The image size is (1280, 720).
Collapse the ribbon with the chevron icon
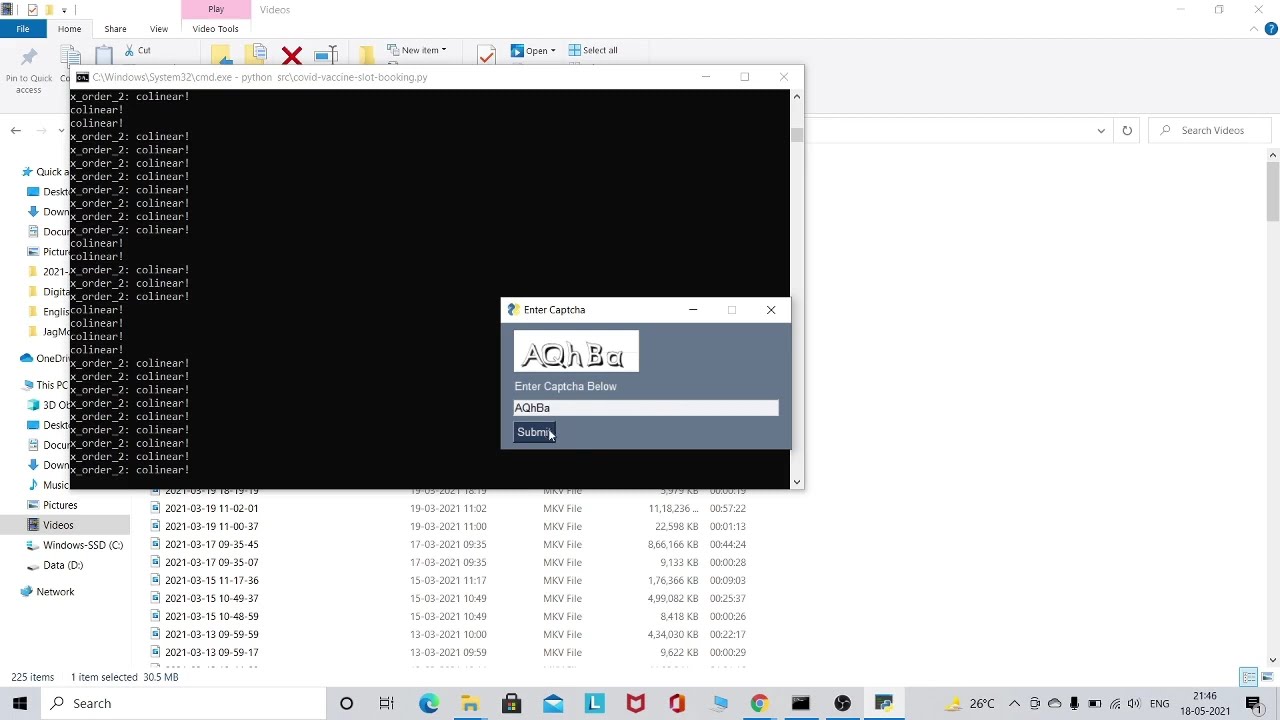pyautogui.click(x=1254, y=29)
